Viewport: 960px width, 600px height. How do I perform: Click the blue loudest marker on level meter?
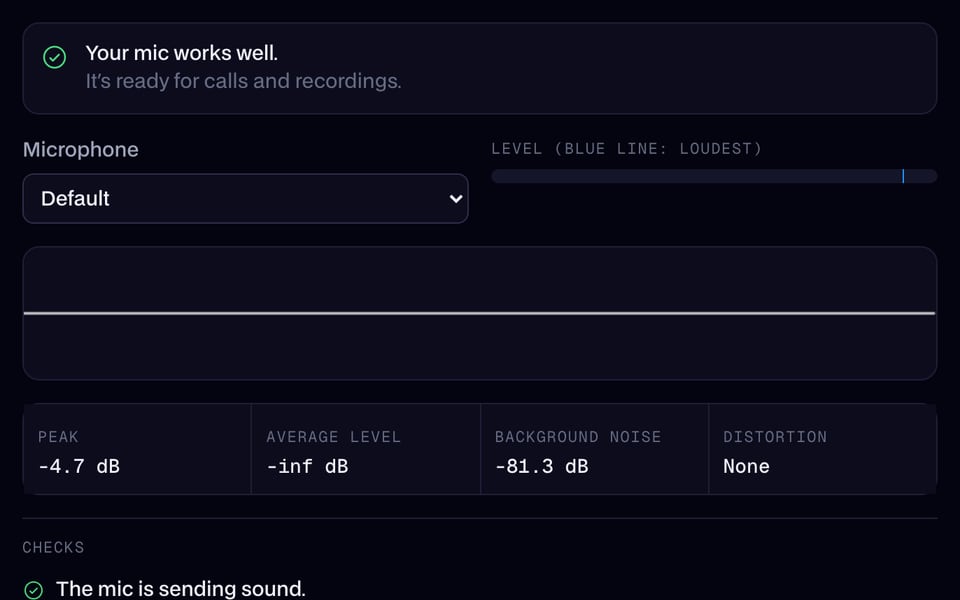(903, 176)
